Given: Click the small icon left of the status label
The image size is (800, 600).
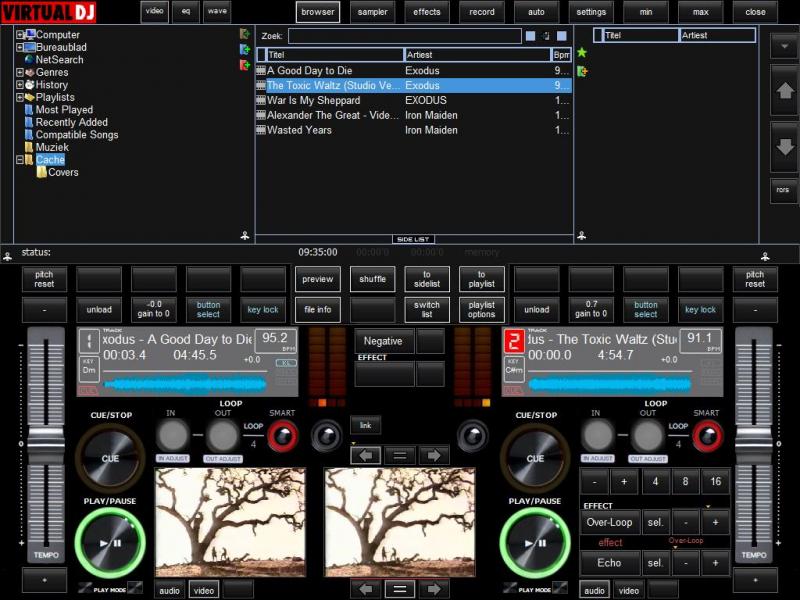Looking at the screenshot, I should click(x=7, y=257).
